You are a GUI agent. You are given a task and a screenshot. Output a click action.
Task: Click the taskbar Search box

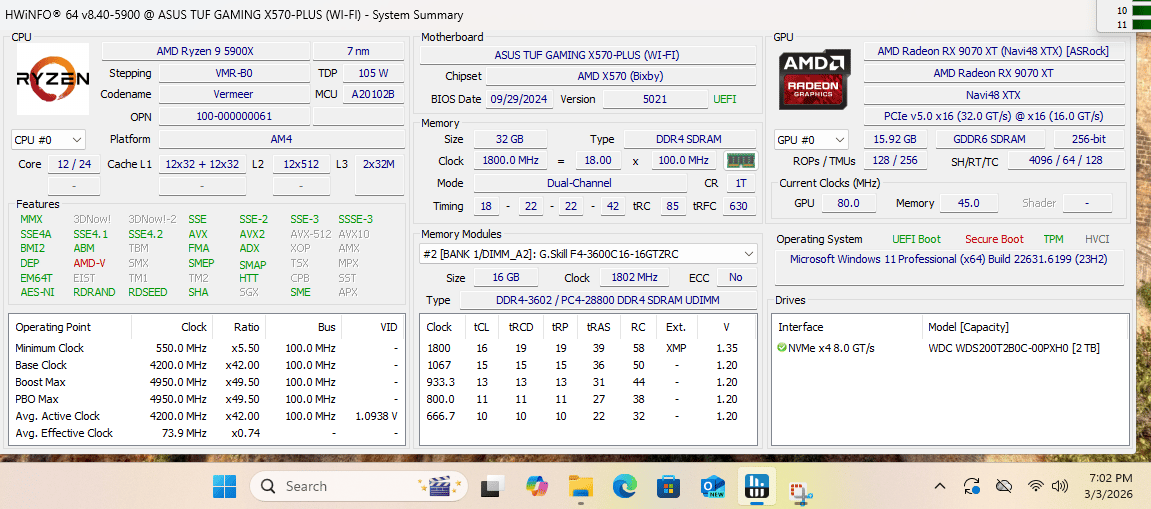[359, 486]
